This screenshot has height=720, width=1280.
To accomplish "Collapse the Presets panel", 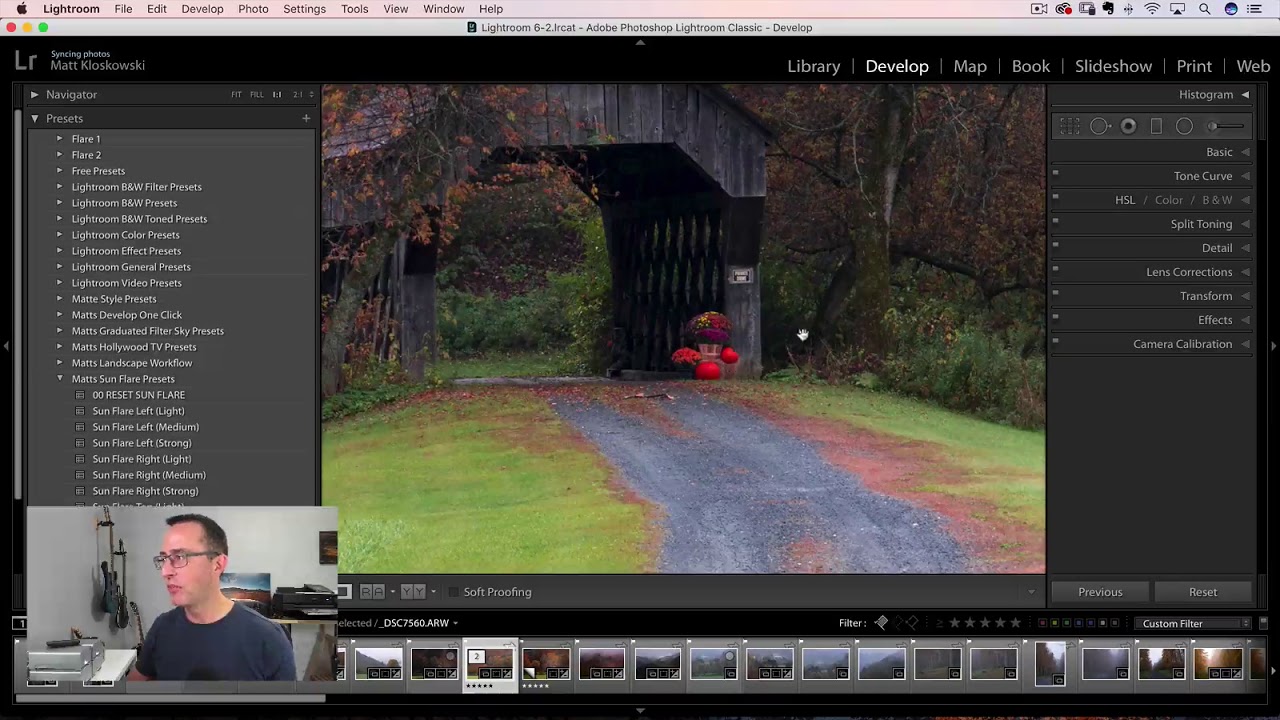I will tap(34, 118).
